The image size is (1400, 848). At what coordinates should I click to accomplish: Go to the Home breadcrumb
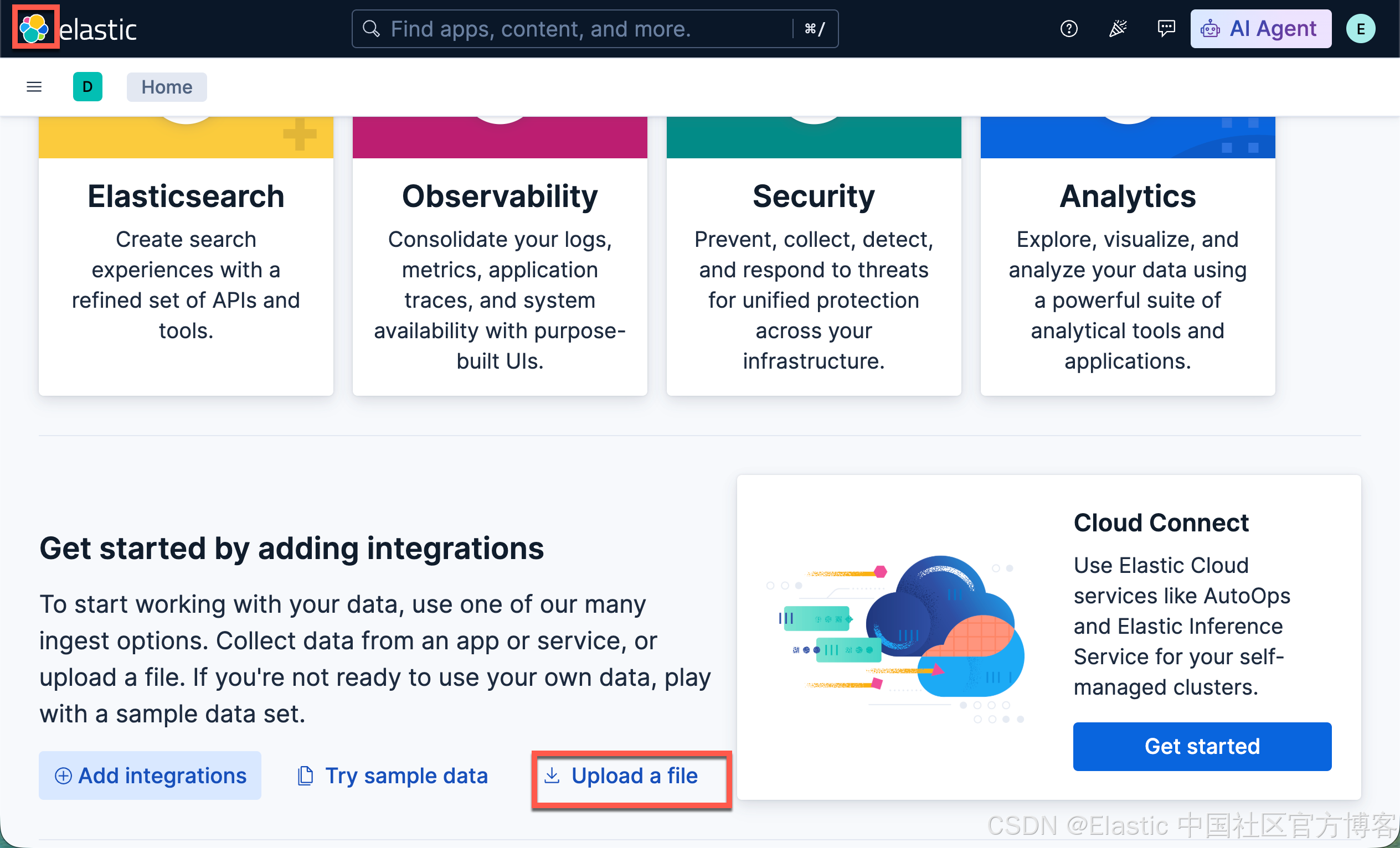[167, 87]
